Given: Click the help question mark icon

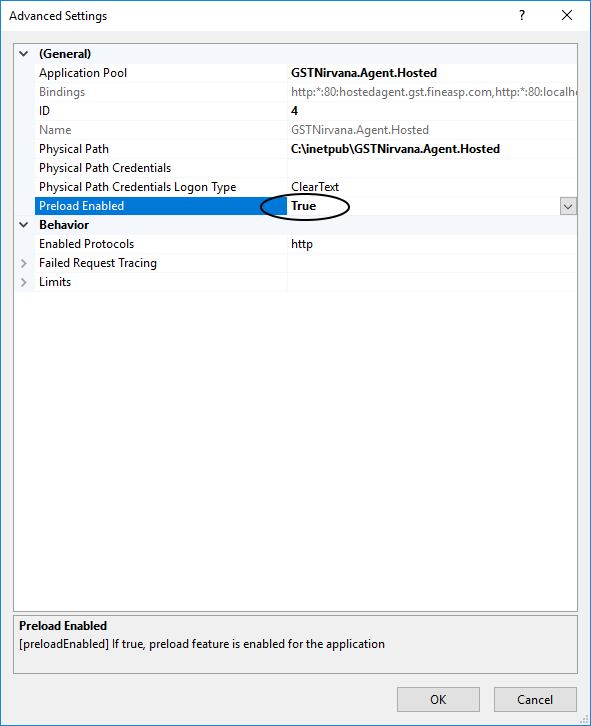Looking at the screenshot, I should pyautogui.click(x=522, y=15).
